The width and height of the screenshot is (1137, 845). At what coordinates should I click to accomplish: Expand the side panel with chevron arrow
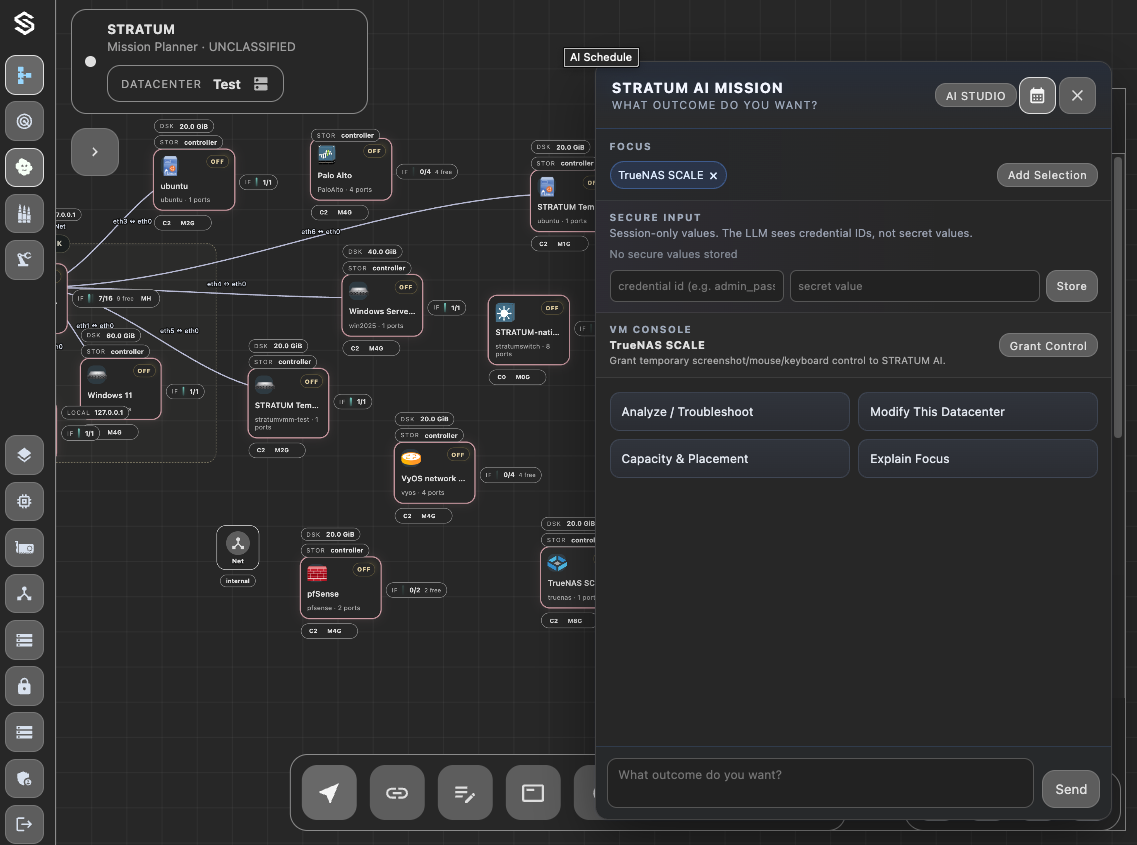95,152
